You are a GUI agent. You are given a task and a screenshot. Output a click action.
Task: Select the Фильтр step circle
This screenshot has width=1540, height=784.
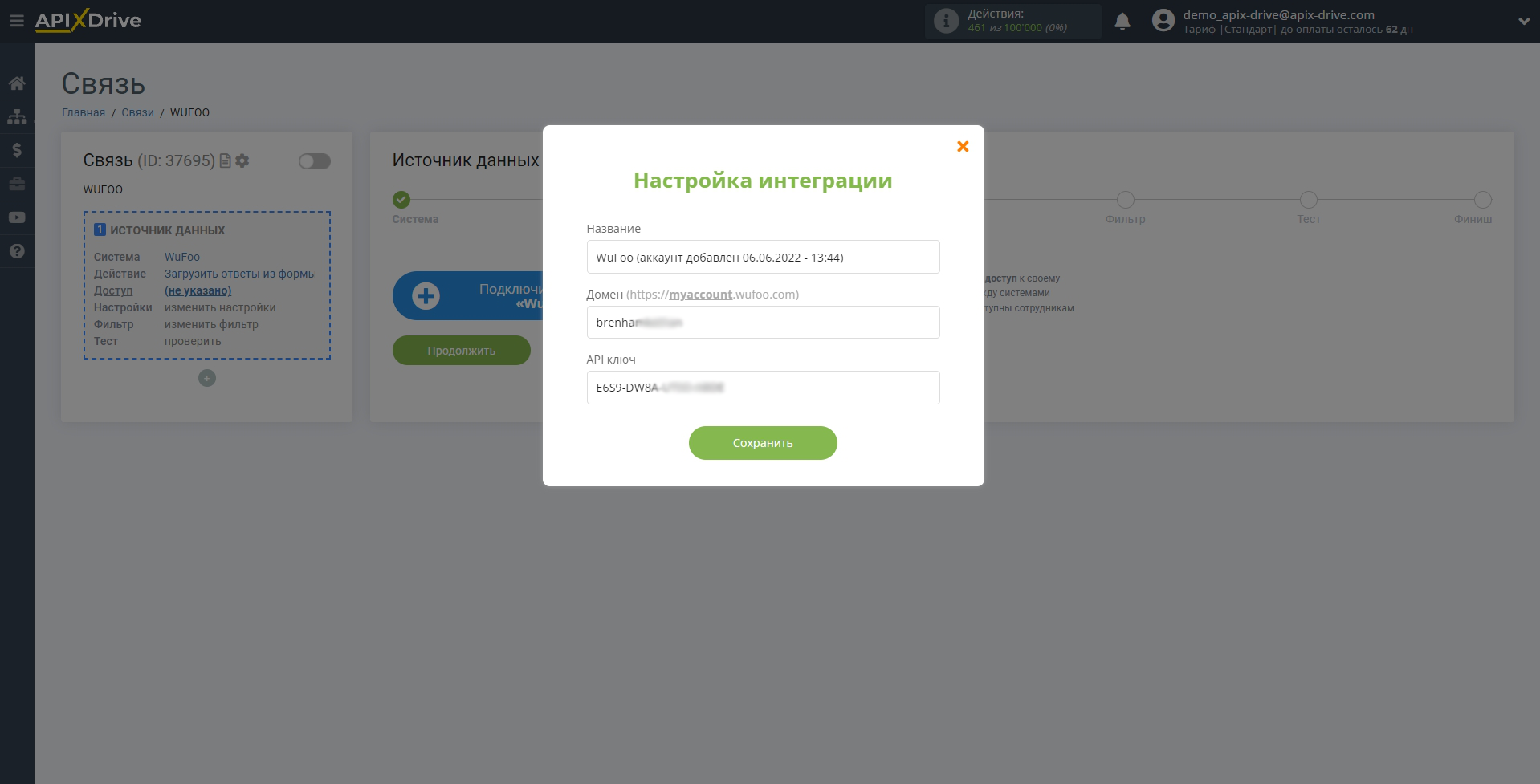click(x=1126, y=200)
